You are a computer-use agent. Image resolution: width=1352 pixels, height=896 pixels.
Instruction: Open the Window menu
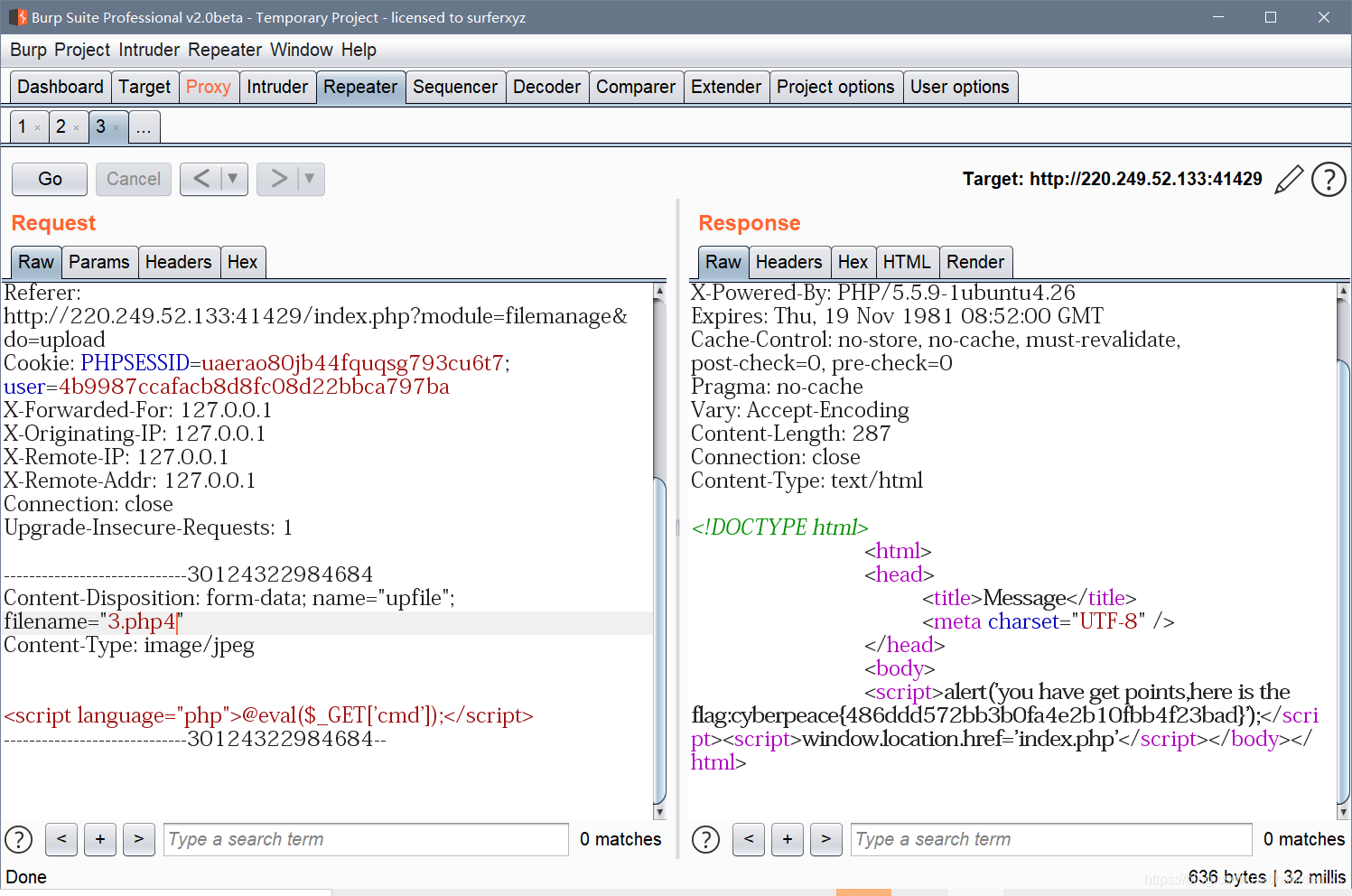coord(302,50)
